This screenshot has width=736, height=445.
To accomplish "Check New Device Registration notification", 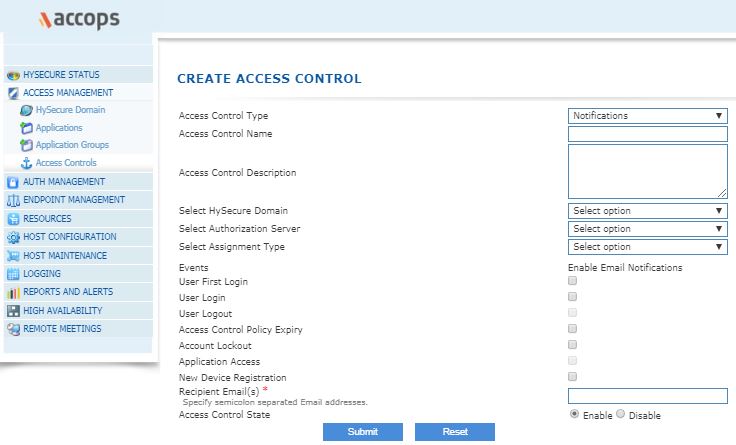I will tap(572, 376).
